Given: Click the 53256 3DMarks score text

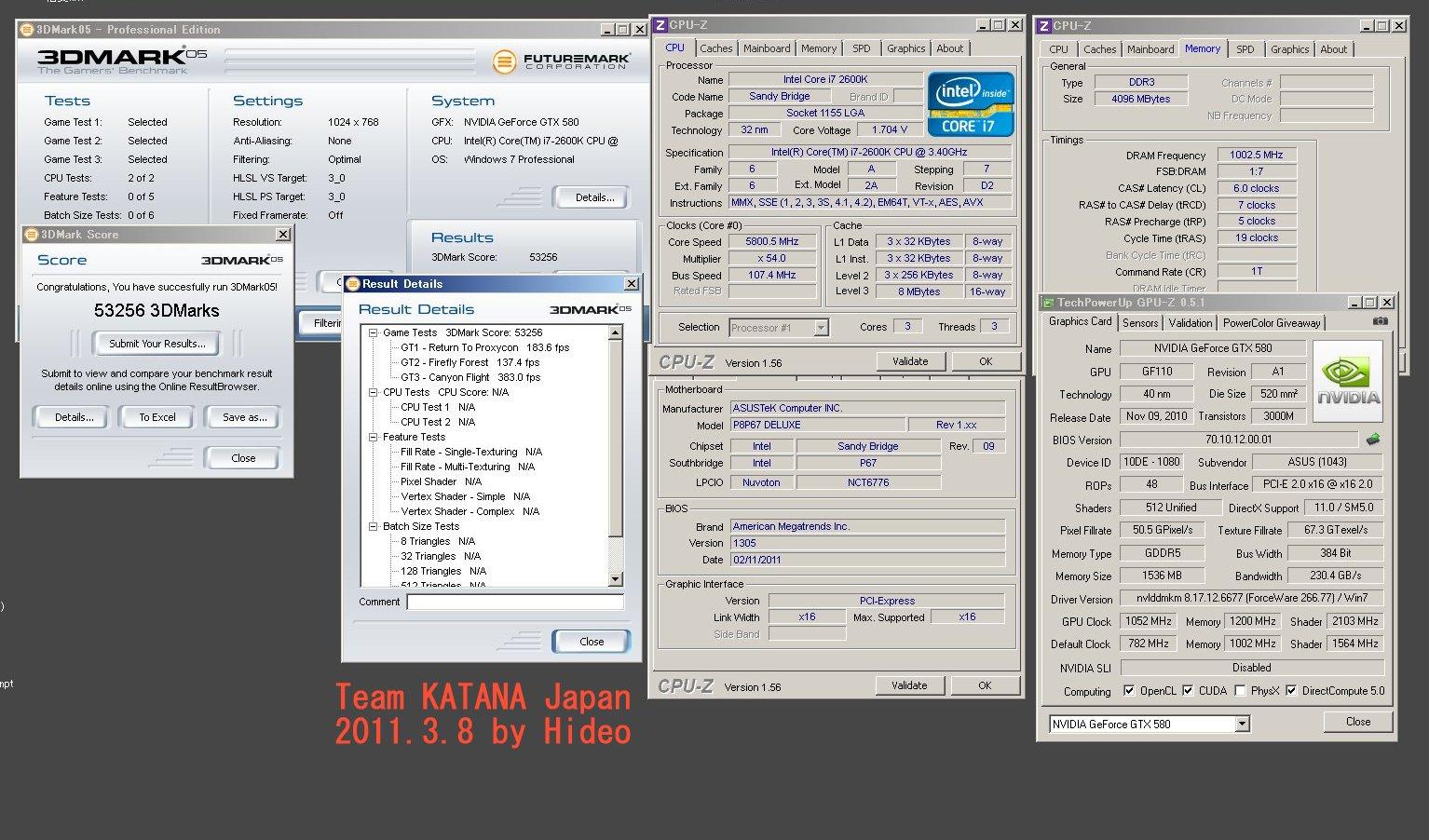Looking at the screenshot, I should pyautogui.click(x=157, y=311).
